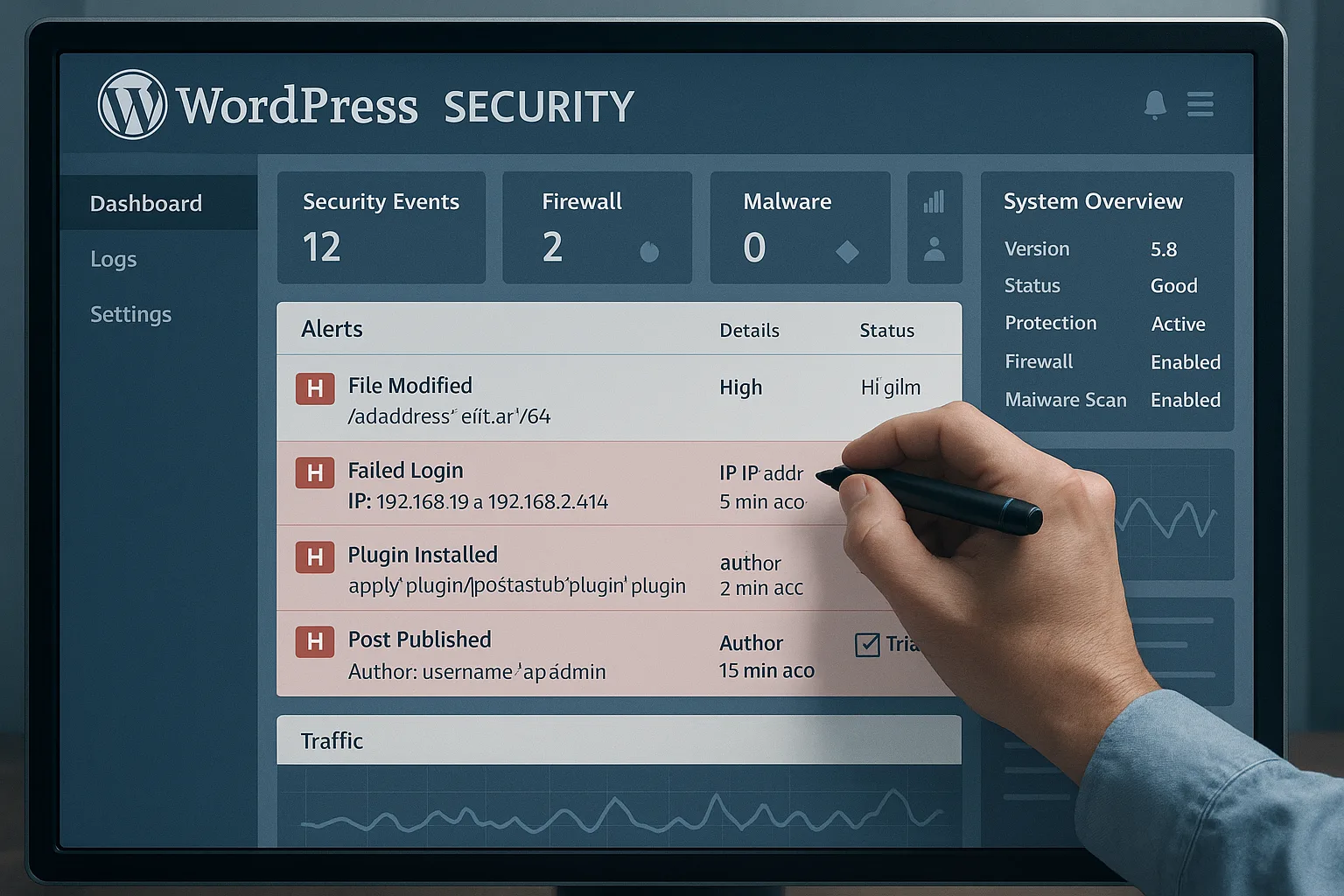Click '2 min acc' in Plugin Installed row

coord(761,589)
